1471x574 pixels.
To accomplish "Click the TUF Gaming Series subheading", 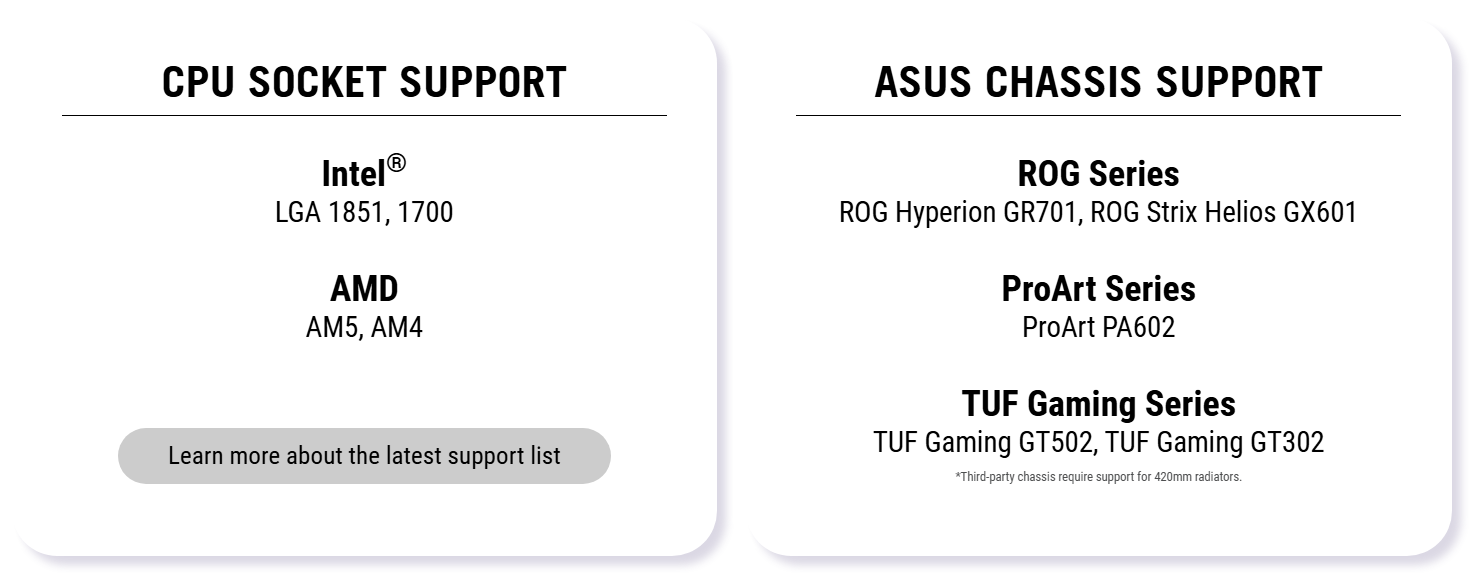I will (x=1098, y=404).
